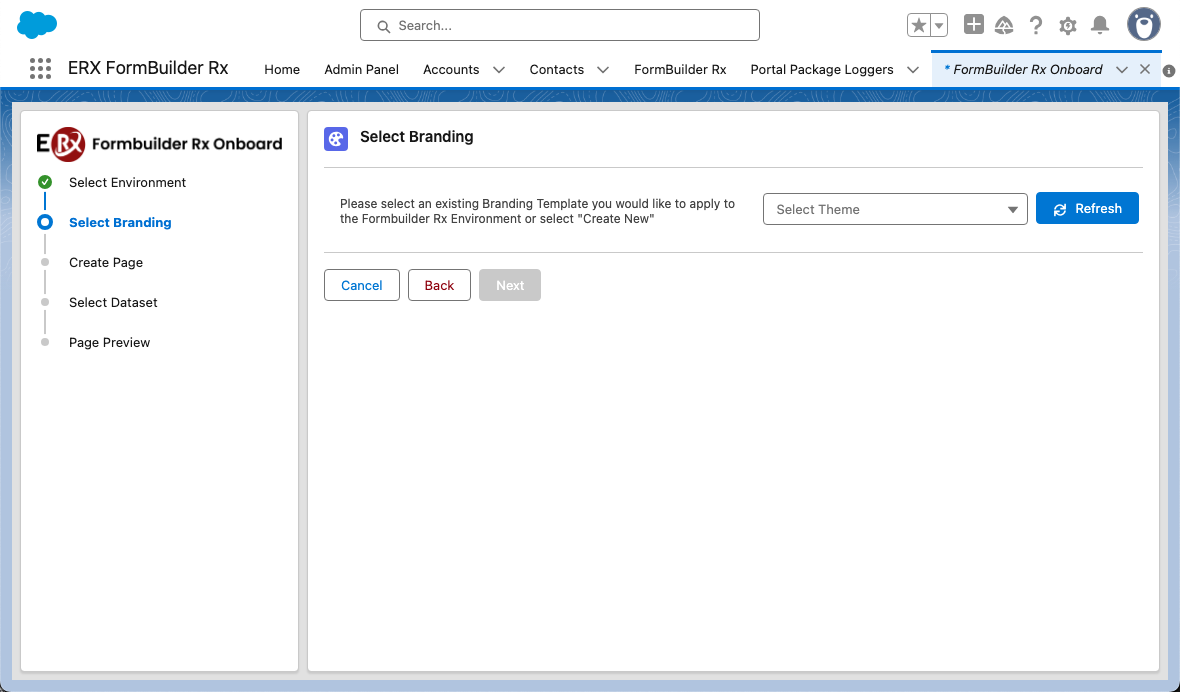Click into the global Search field
The image size is (1180, 692).
click(x=560, y=25)
